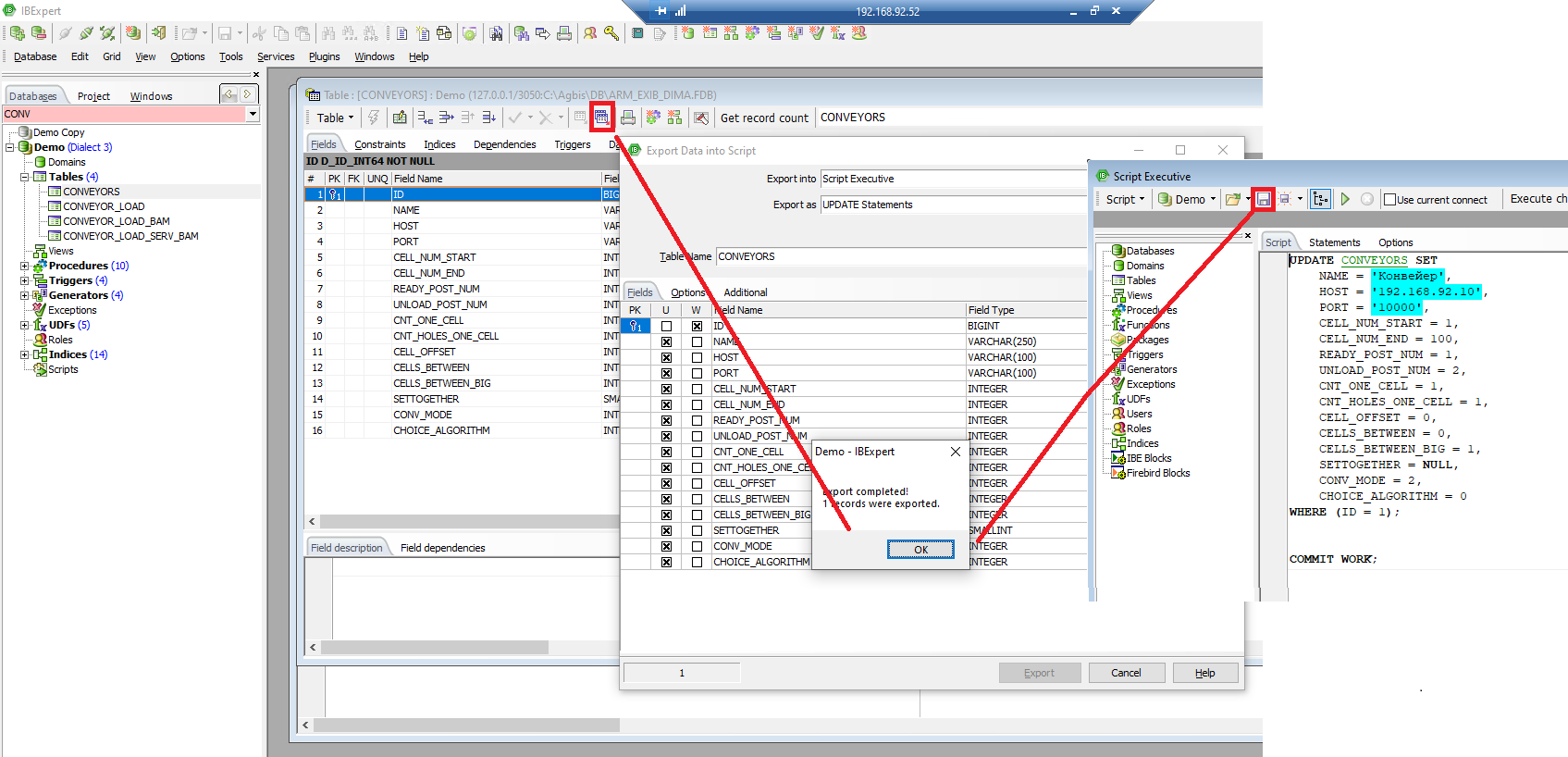Uncheck the W checkbox for ID field
Image resolution: width=1568 pixels, height=757 pixels.
(697, 327)
